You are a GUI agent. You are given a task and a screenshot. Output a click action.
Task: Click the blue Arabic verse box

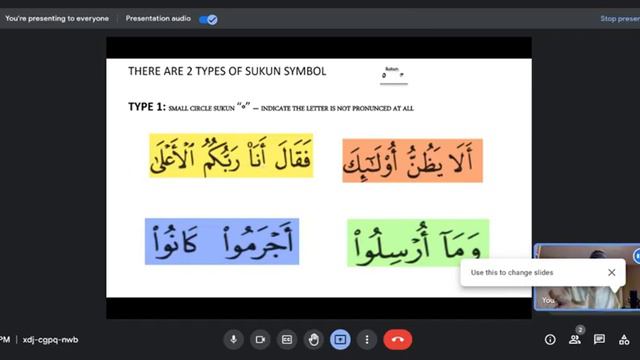(x=222, y=242)
